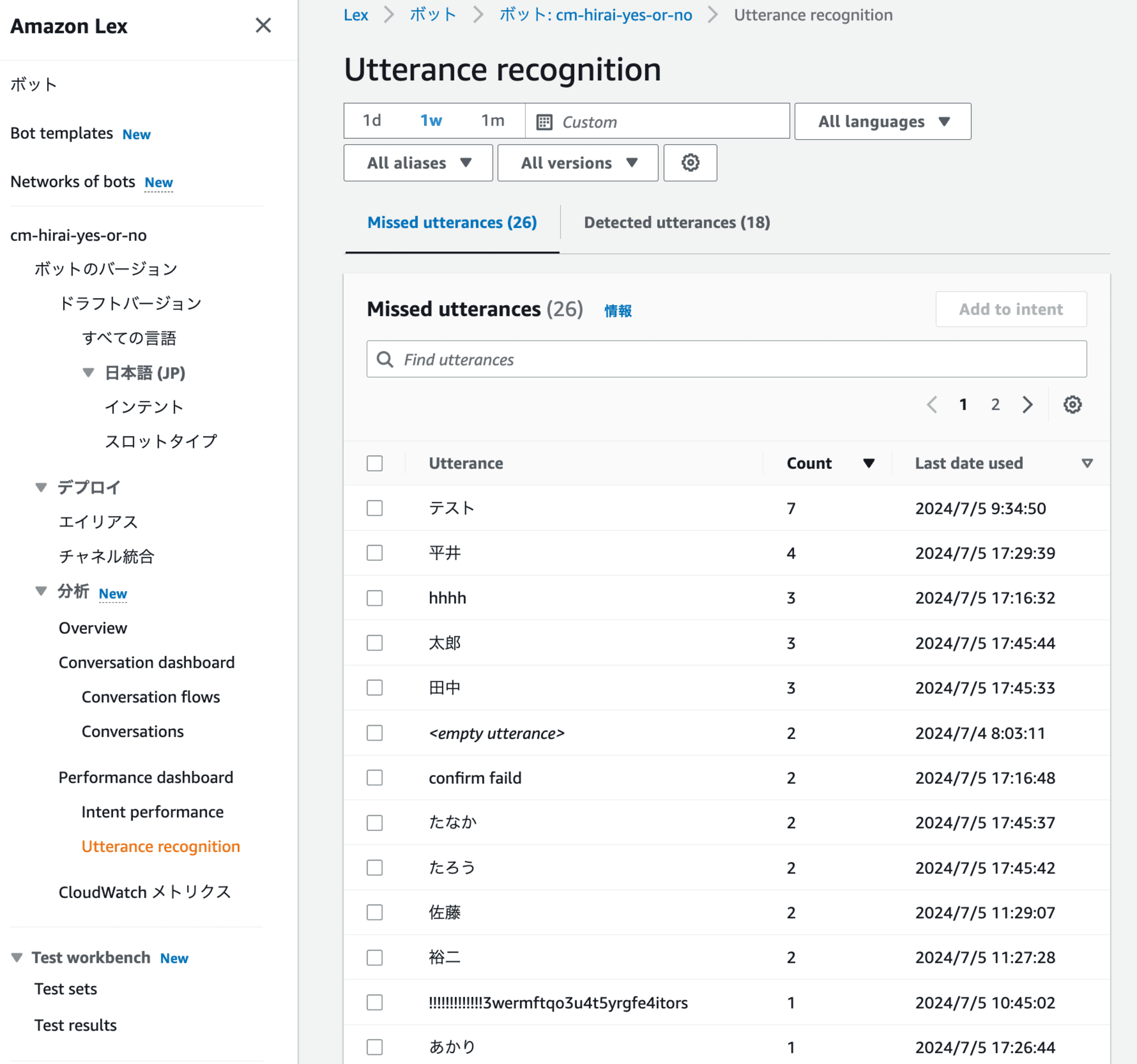Image resolution: width=1137 pixels, height=1064 pixels.
Task: Check the hhhh utterance row
Action: point(375,598)
